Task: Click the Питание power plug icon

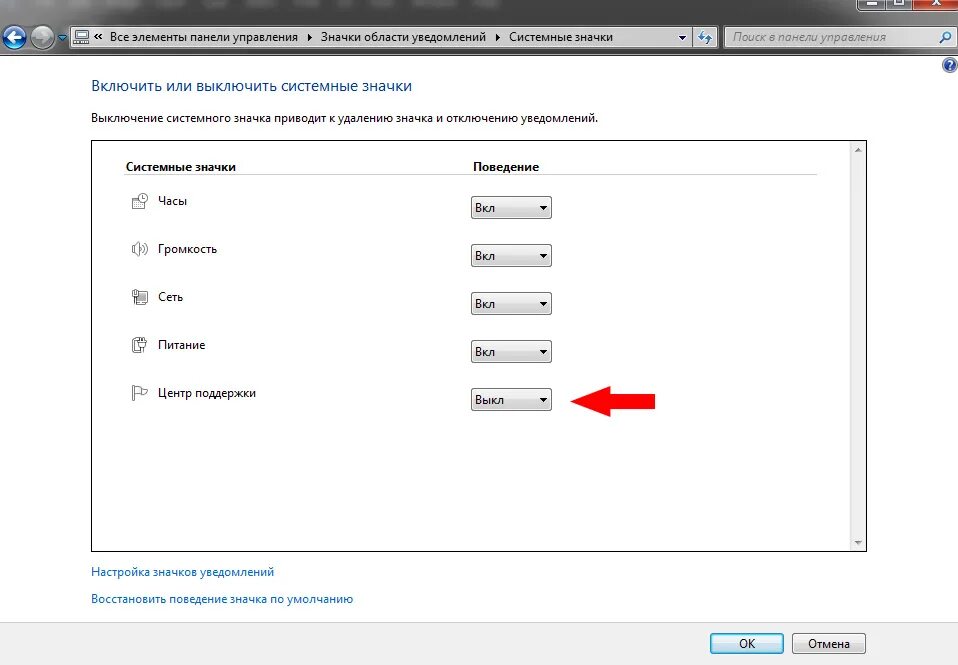Action: click(139, 345)
